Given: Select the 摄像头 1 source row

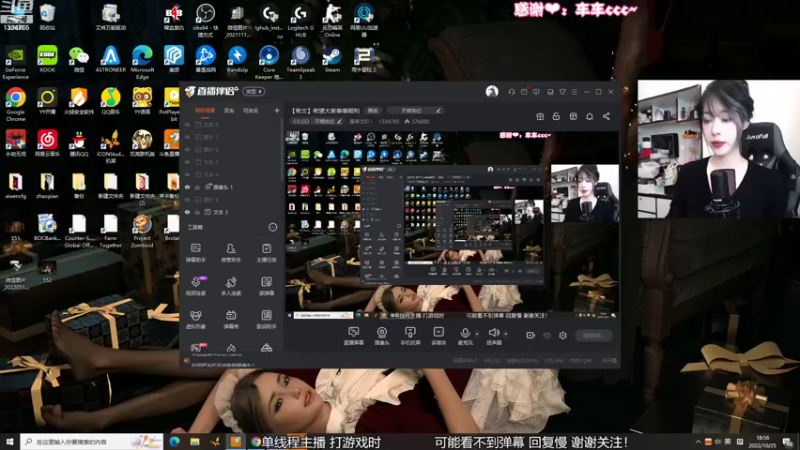Looking at the screenshot, I should [x=231, y=187].
